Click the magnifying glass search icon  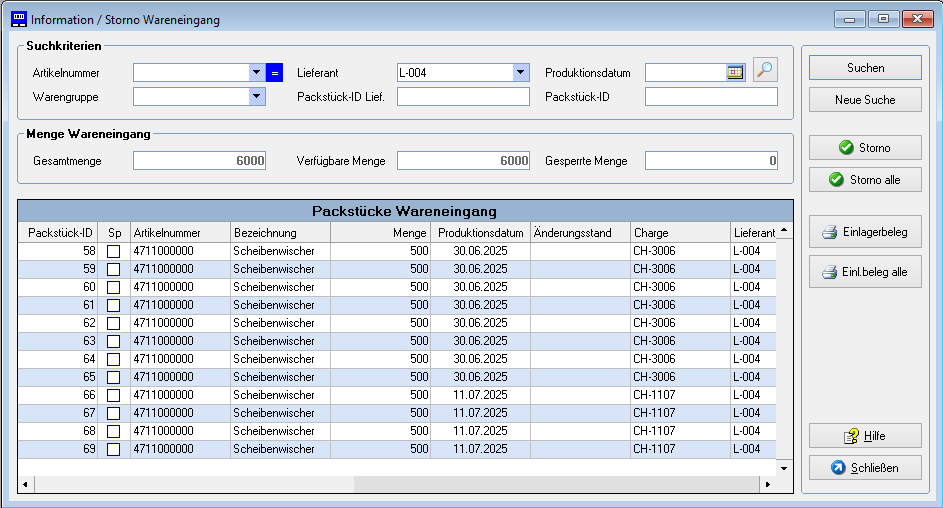pyautogui.click(x=765, y=70)
